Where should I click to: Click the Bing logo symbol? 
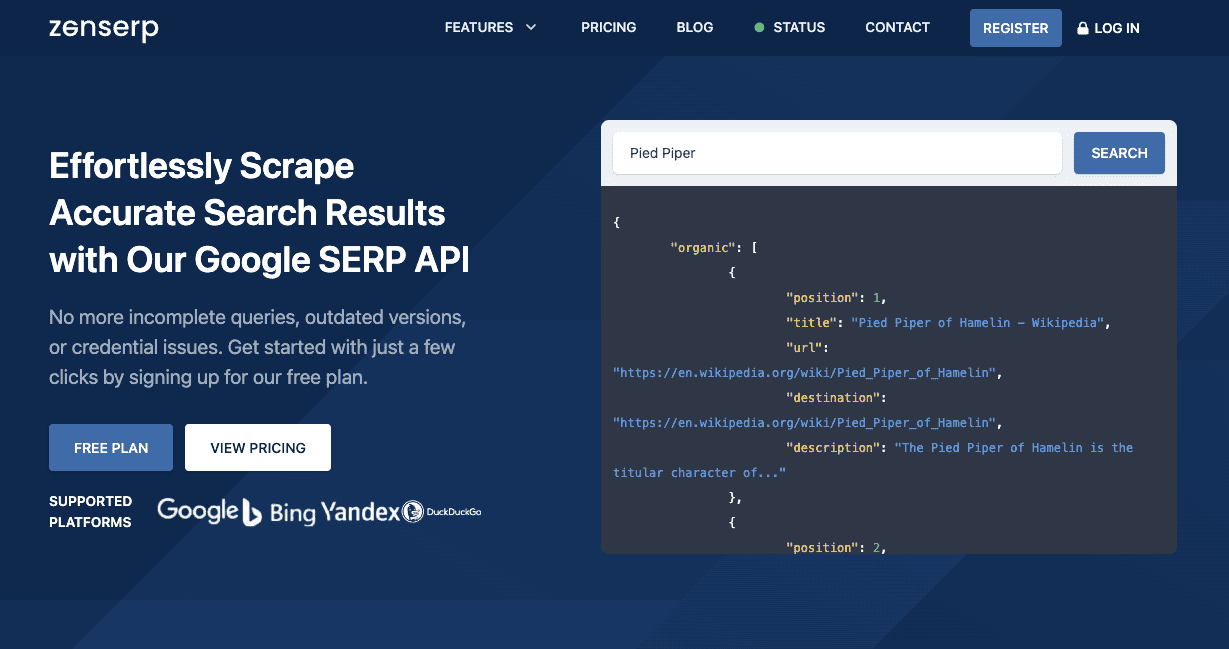[253, 510]
